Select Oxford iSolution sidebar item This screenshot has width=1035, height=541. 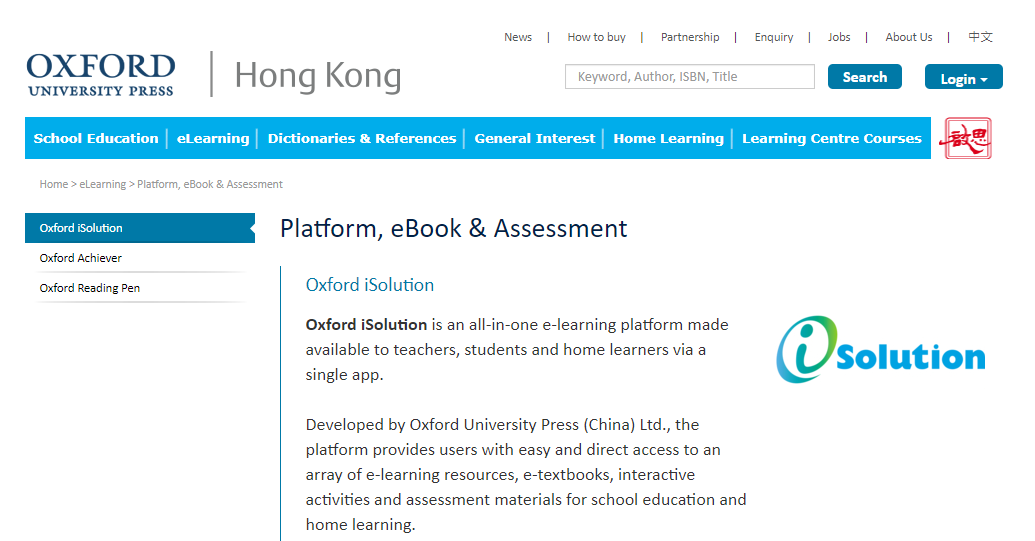(81, 228)
